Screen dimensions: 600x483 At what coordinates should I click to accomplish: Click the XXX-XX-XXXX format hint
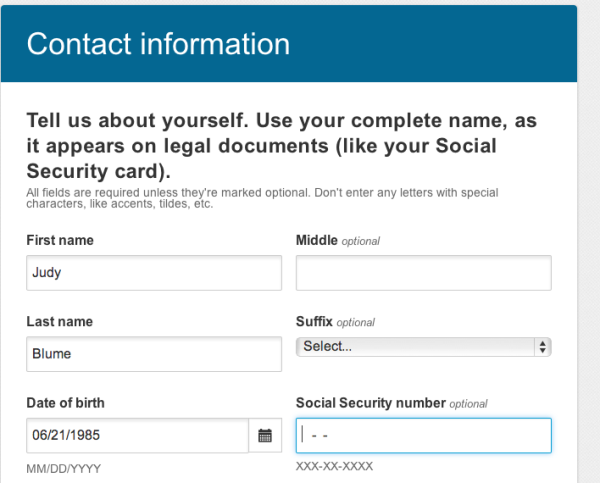334,467
